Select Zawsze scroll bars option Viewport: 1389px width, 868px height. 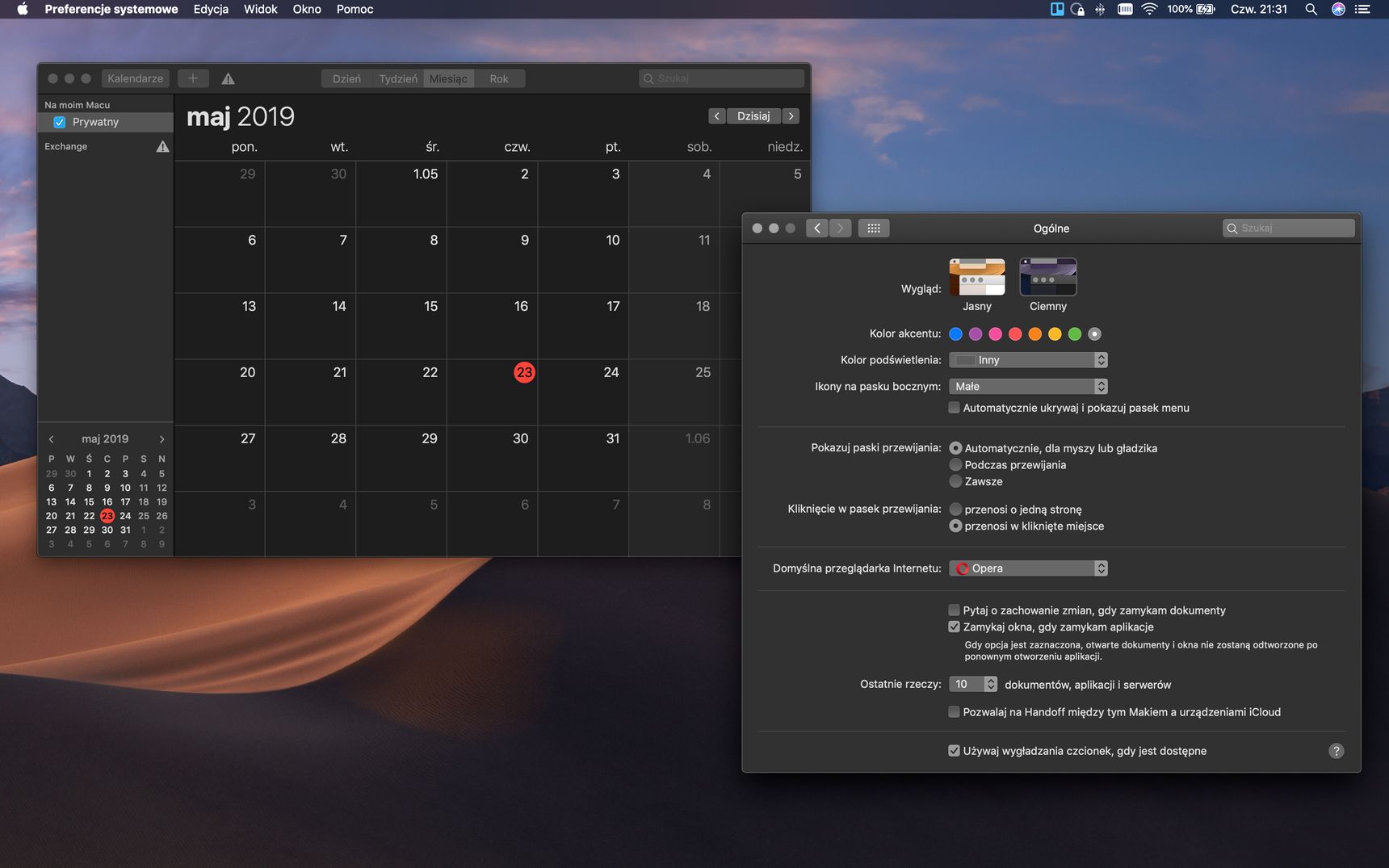pyautogui.click(x=955, y=481)
